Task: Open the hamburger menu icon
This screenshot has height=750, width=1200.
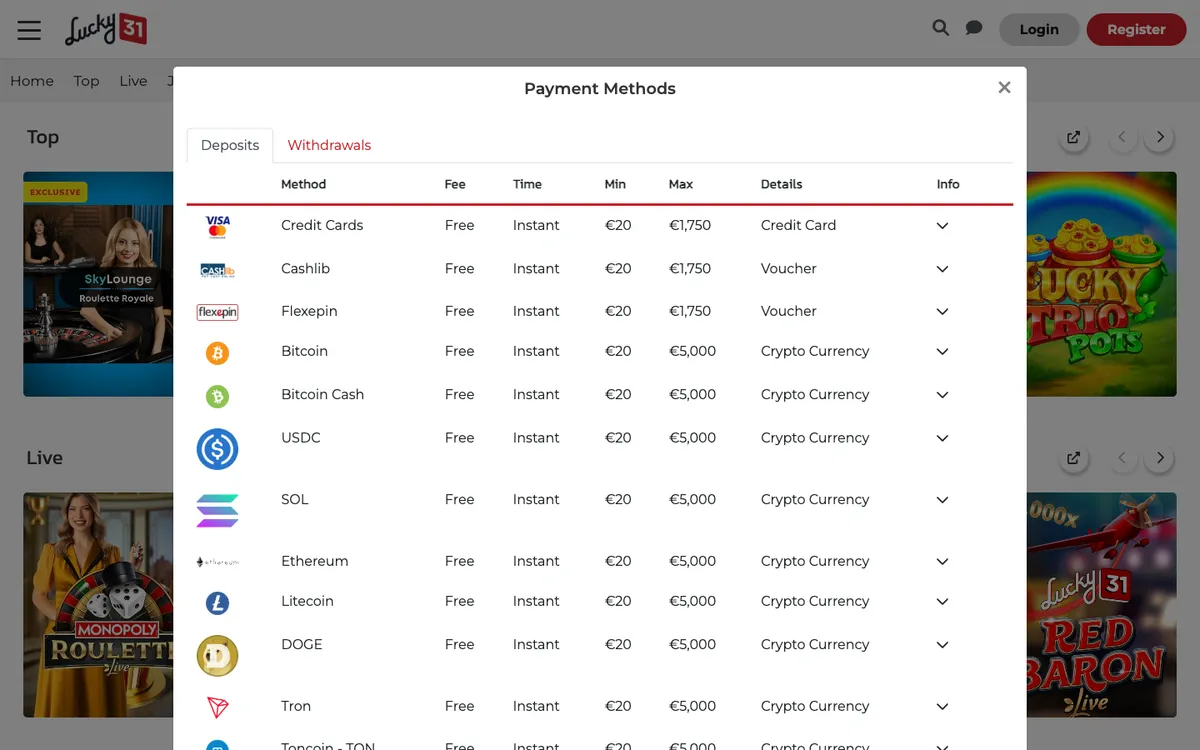Action: tap(29, 30)
